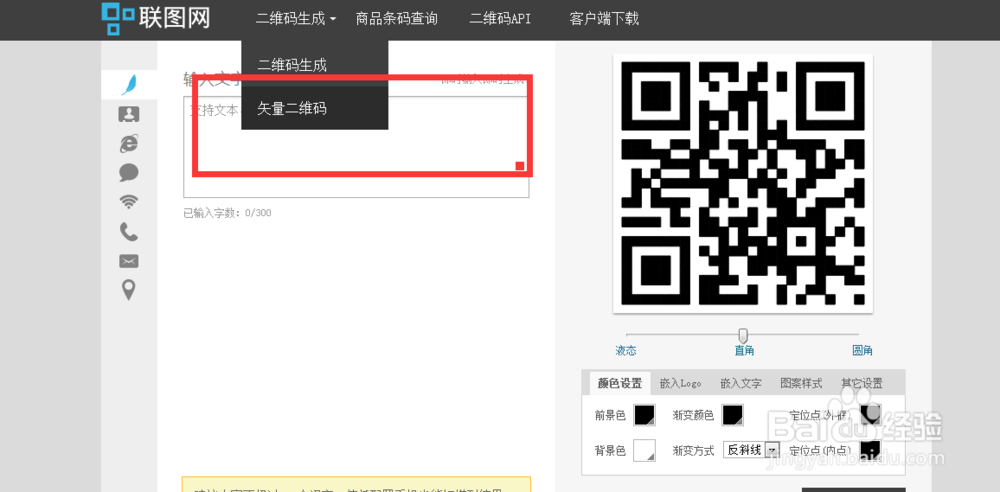Select the WiFi icon in sidebar
This screenshot has width=1000, height=492.
pos(129,202)
